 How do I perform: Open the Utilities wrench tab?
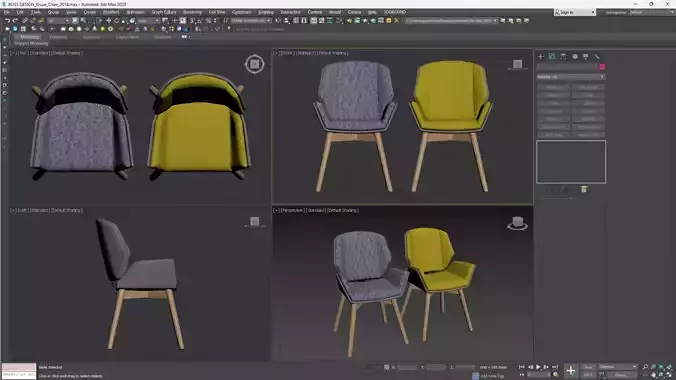(597, 57)
